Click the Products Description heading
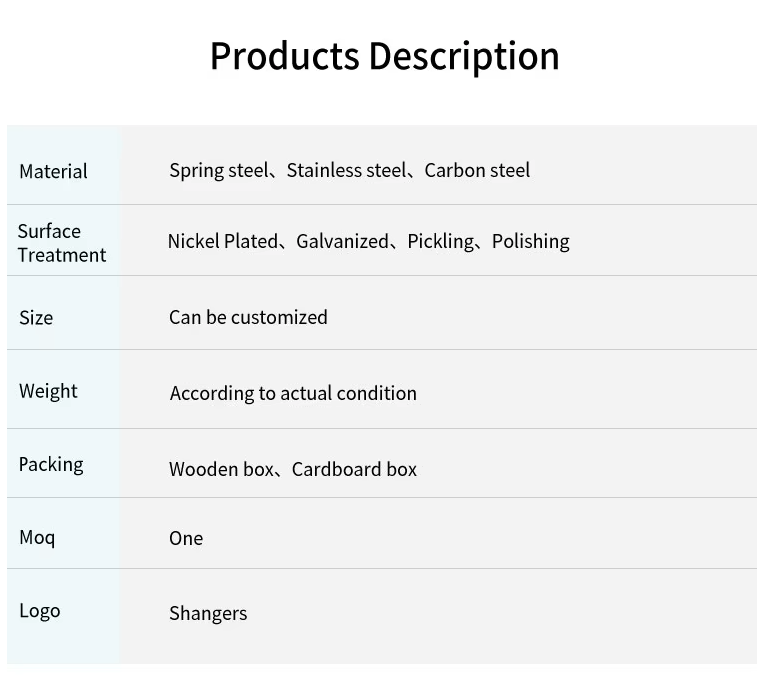The width and height of the screenshot is (769, 675). [x=384, y=56]
